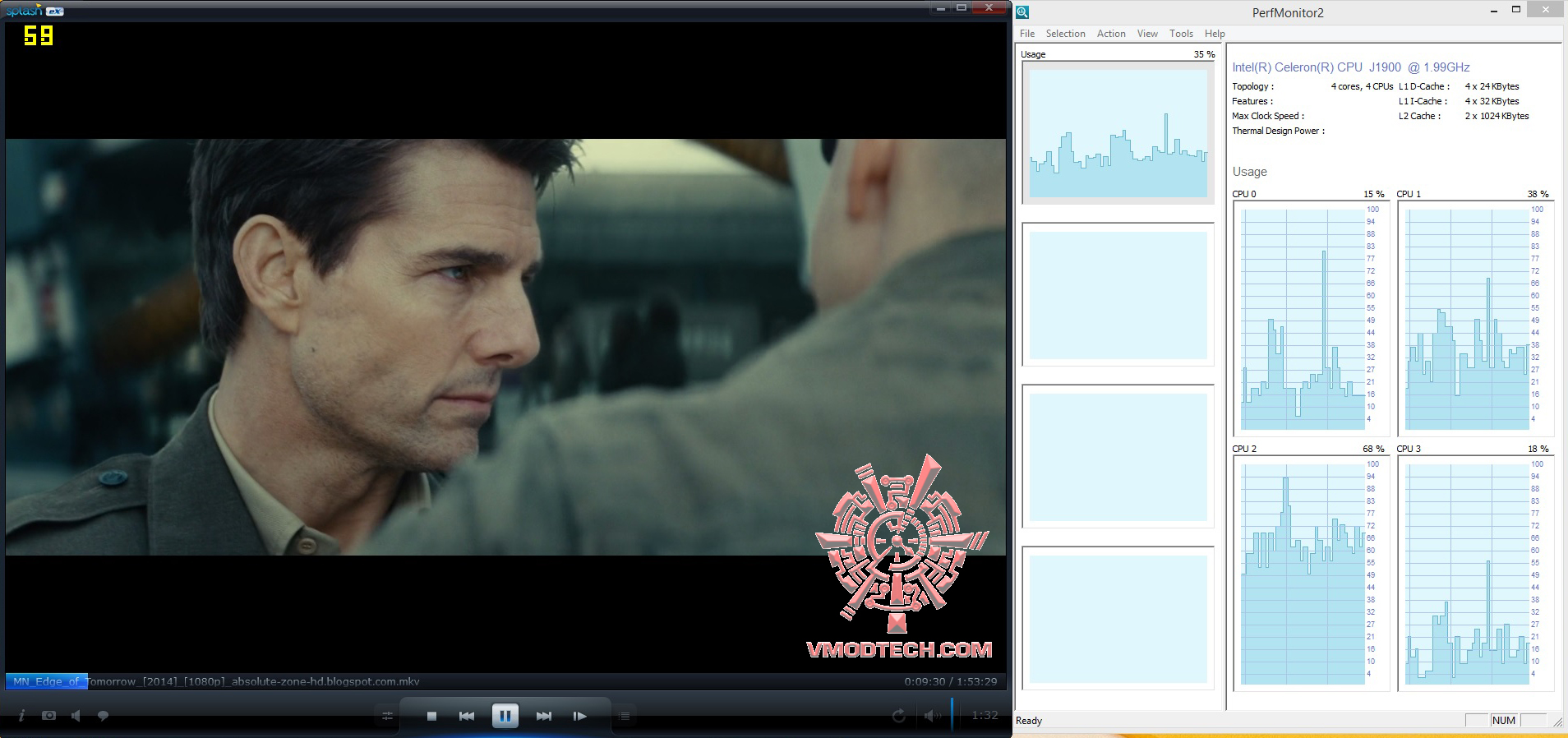Viewport: 1568px width, 738px height.
Task: Click the CPU 0 usage graph
Action: pyautogui.click(x=1310, y=319)
